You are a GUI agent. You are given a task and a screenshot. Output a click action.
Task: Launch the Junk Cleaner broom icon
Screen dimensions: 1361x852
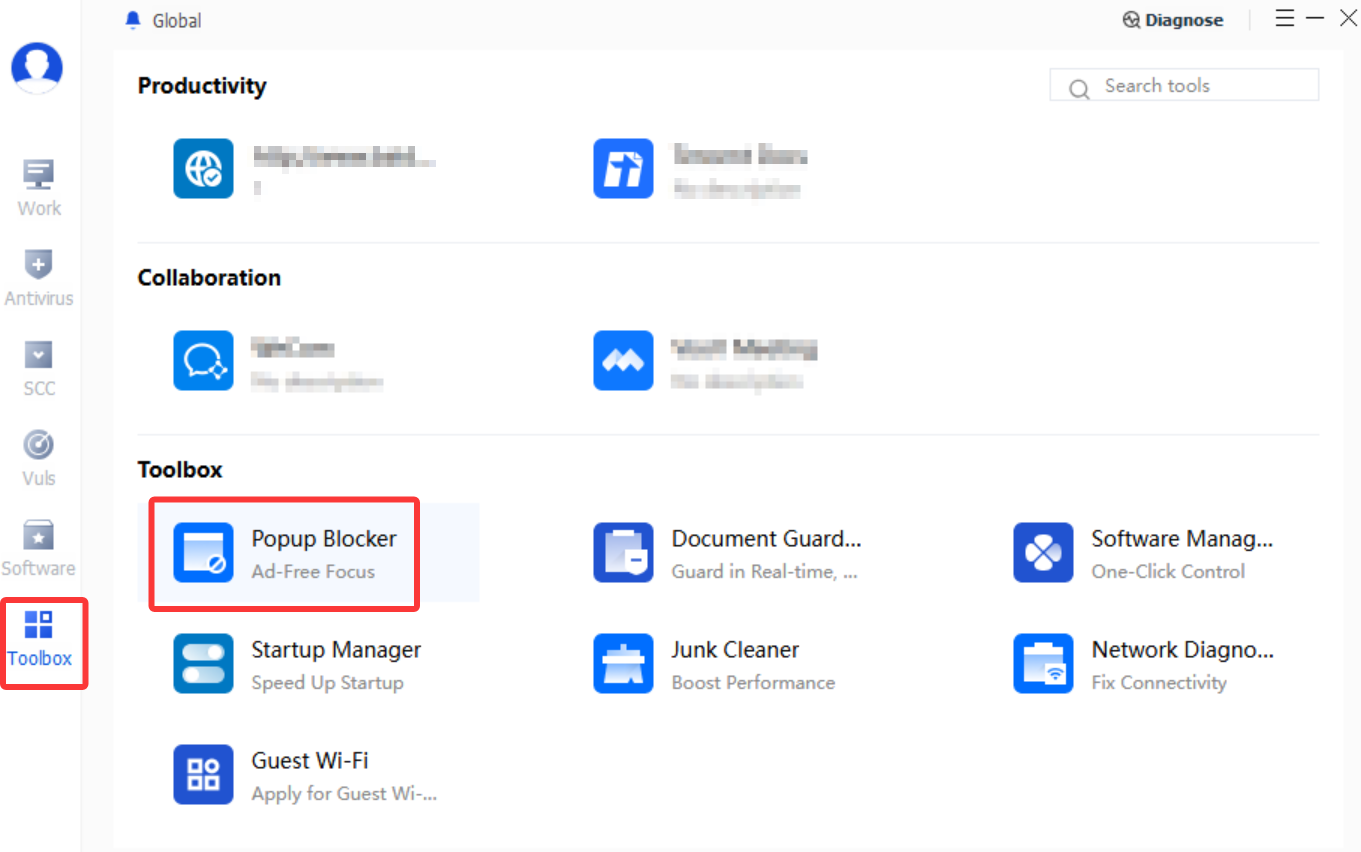[x=623, y=663]
